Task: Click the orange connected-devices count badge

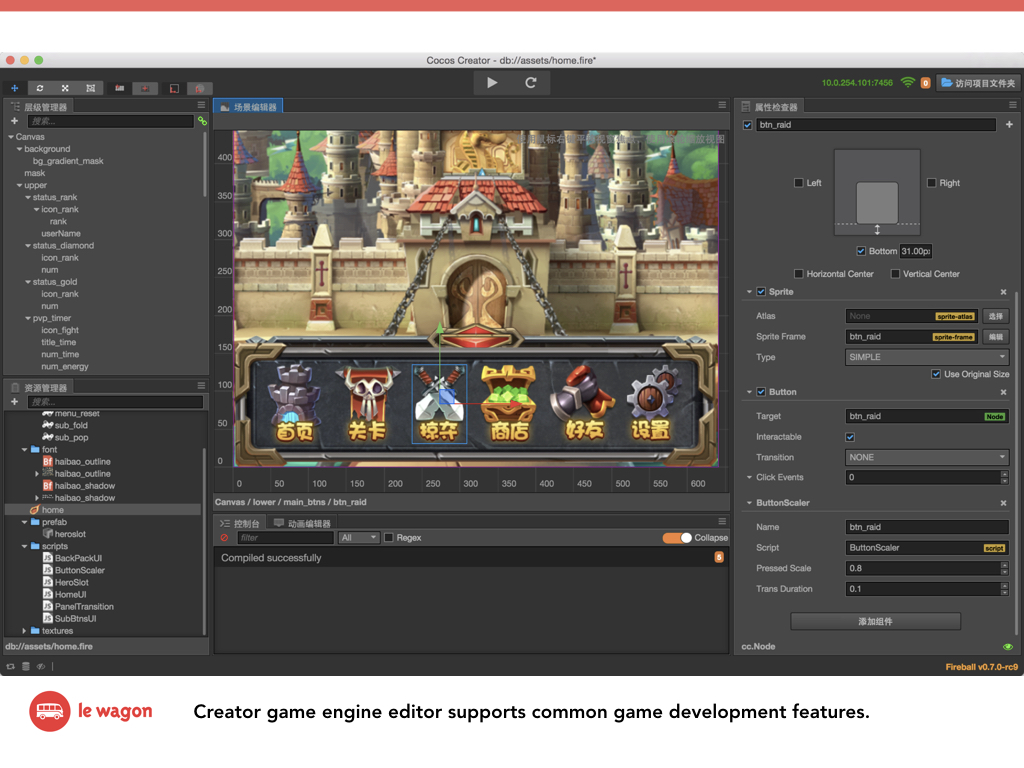Action: 925,83
